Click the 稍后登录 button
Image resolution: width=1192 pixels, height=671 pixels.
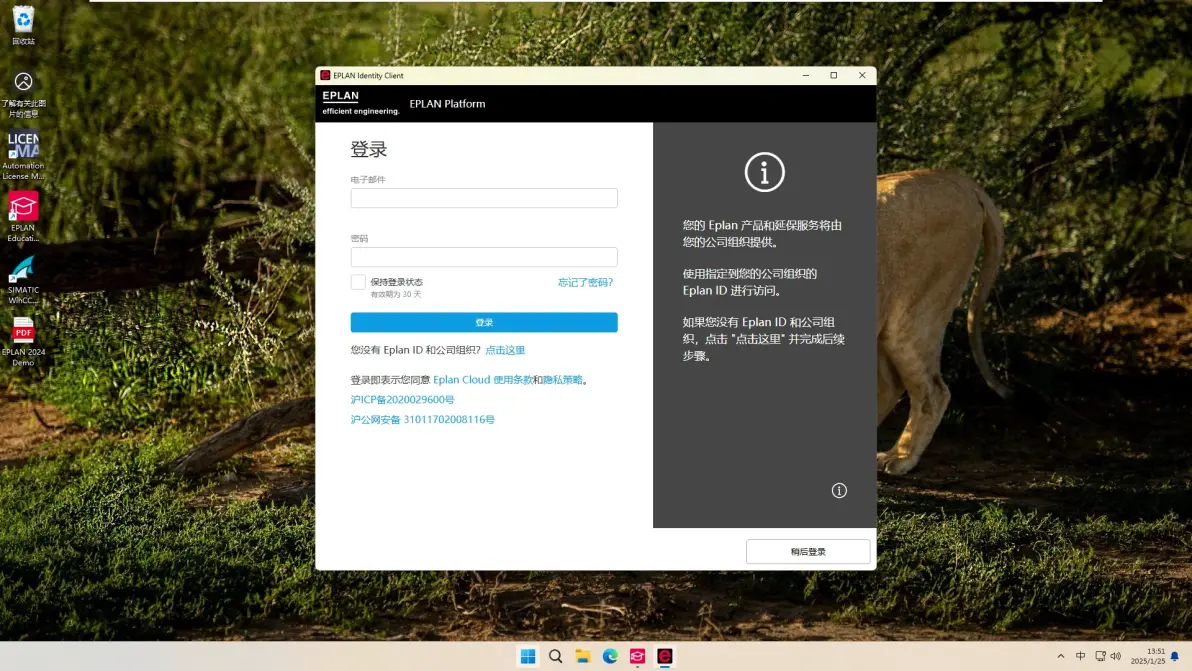(x=807, y=552)
